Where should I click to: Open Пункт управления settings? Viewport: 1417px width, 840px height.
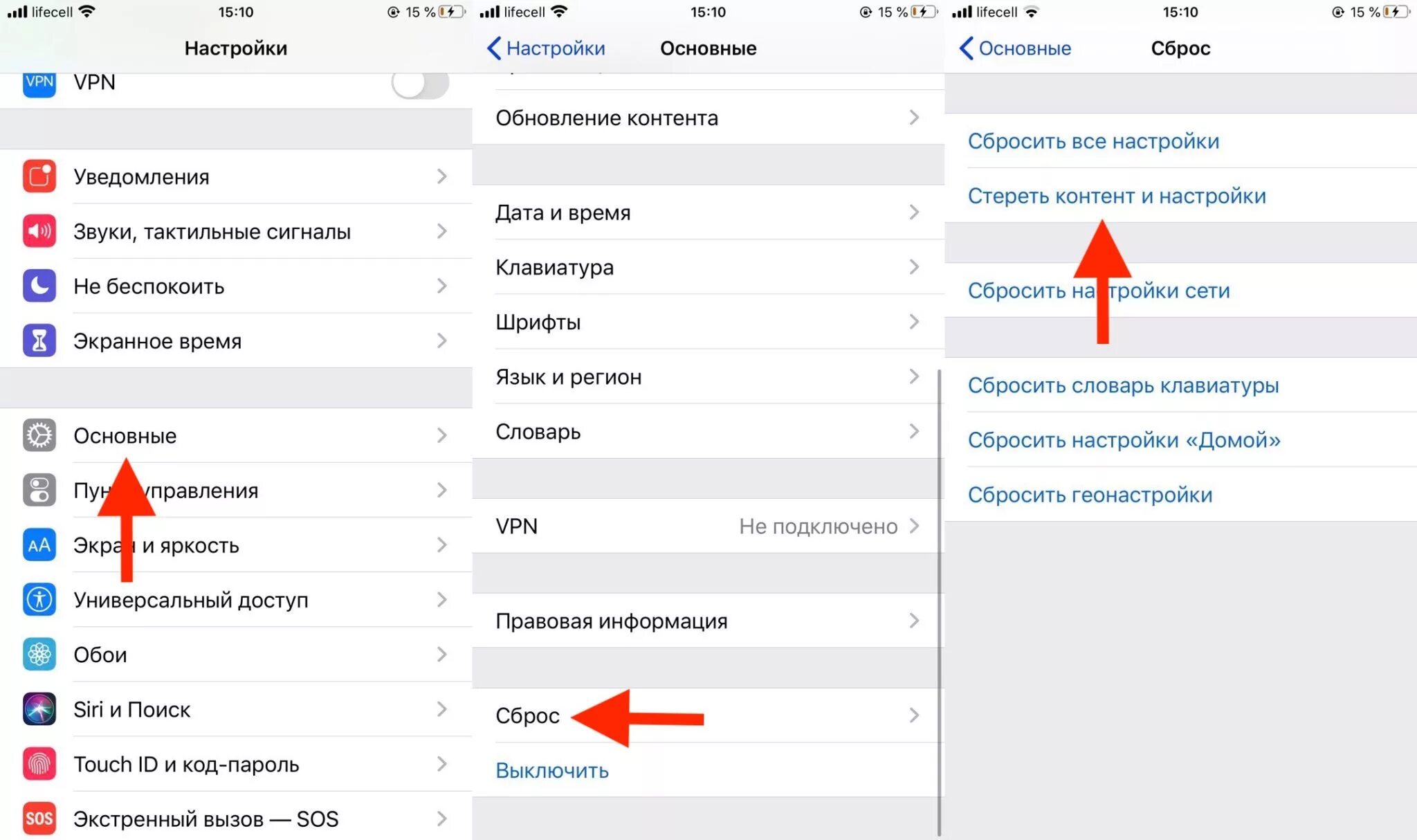point(236,491)
